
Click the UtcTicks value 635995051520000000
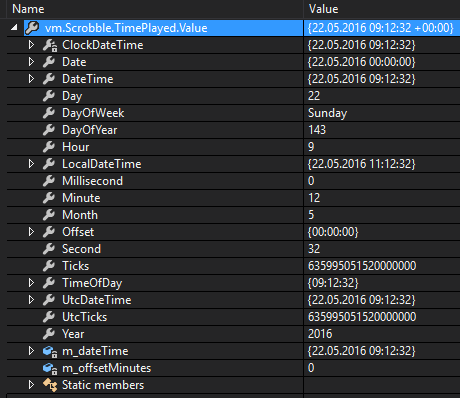(x=362, y=317)
